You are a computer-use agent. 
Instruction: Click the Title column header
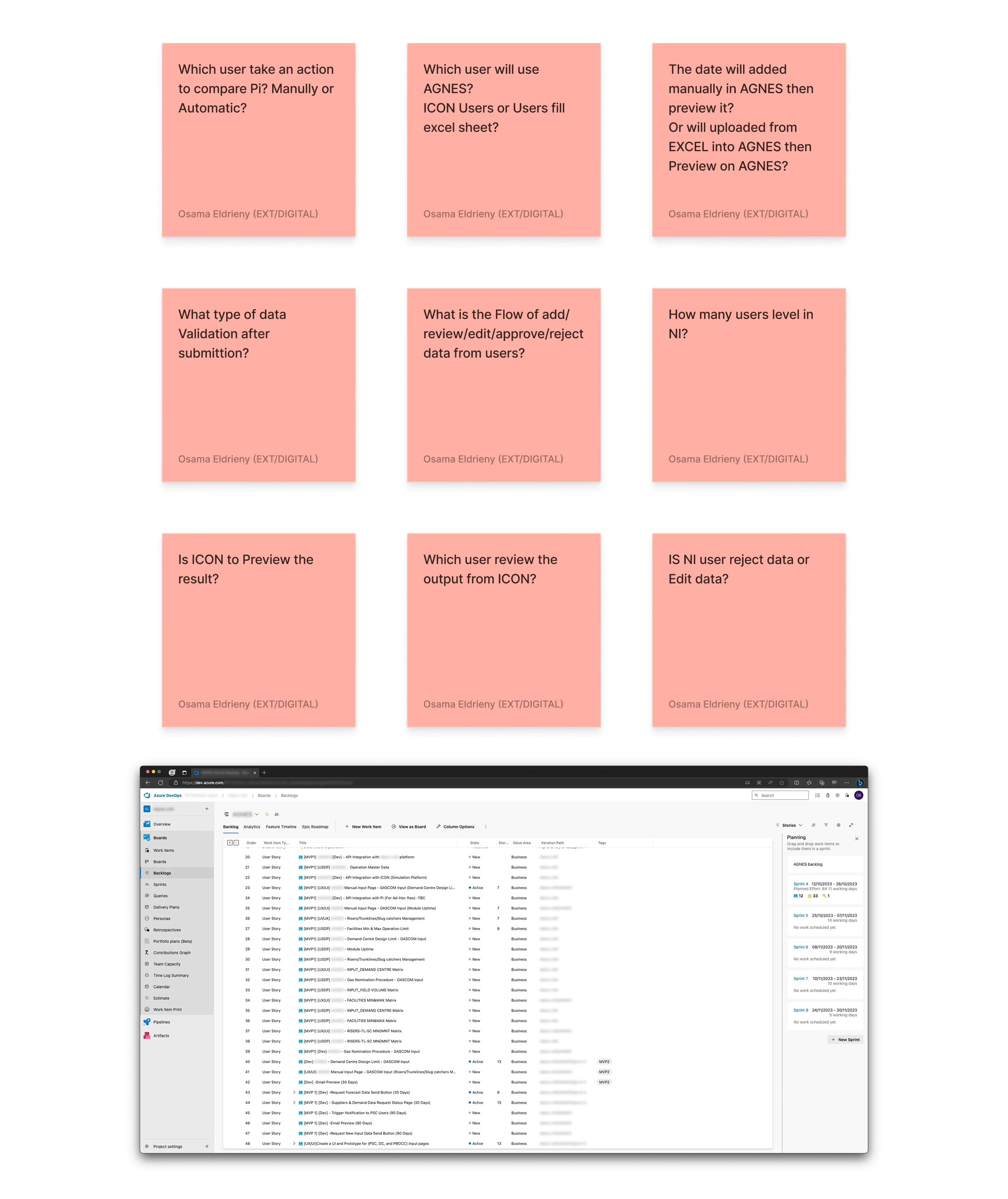[x=303, y=843]
